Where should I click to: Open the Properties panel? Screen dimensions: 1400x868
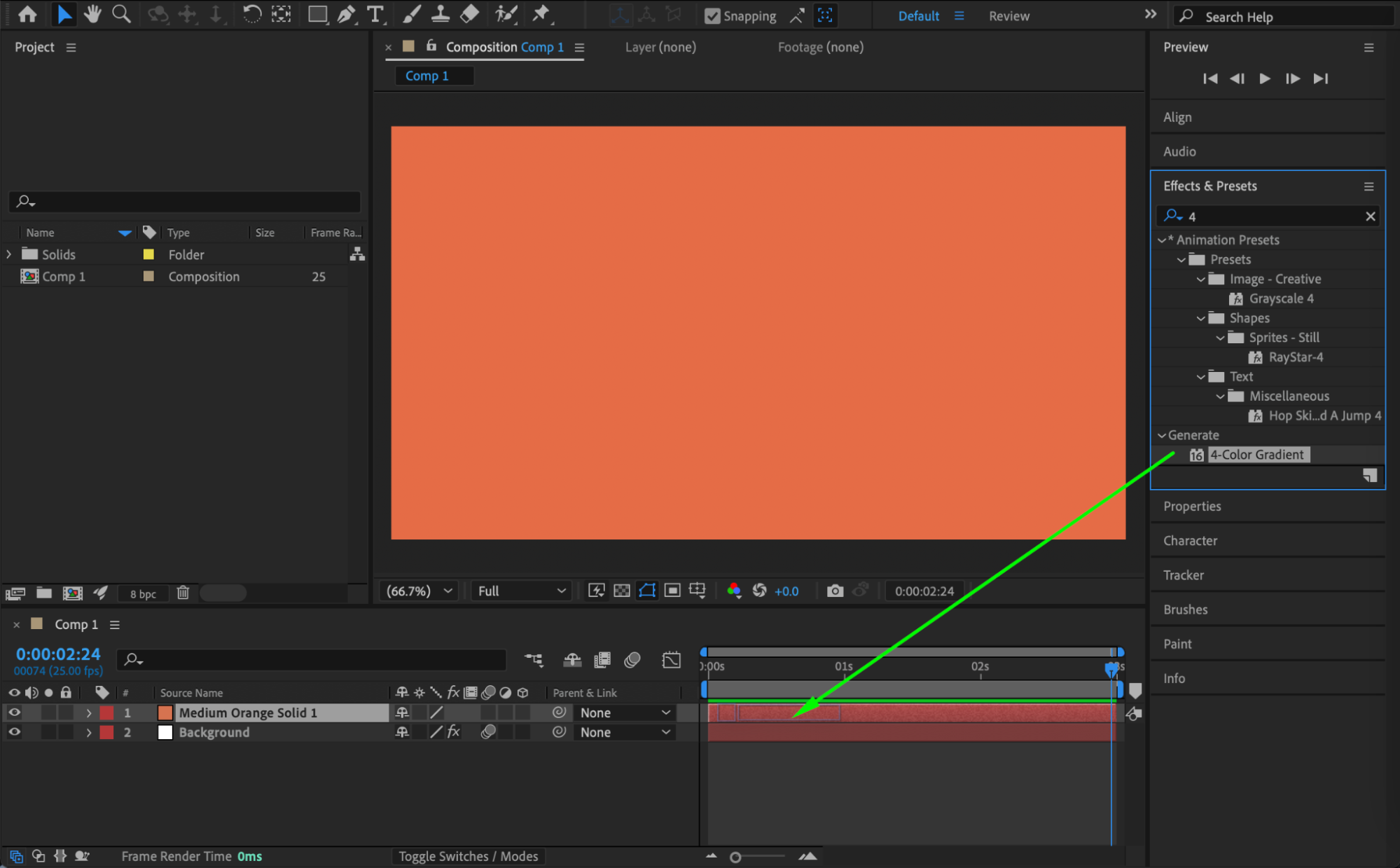tap(1192, 506)
